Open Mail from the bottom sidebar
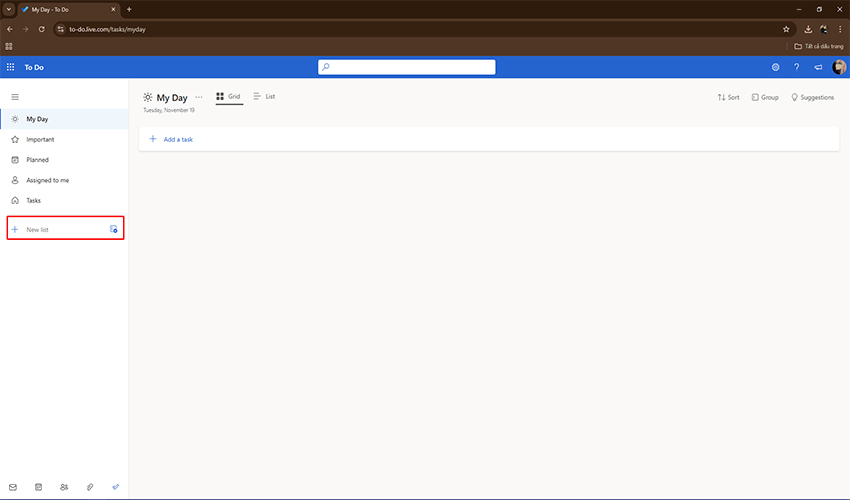Image resolution: width=850 pixels, height=500 pixels. [13, 487]
